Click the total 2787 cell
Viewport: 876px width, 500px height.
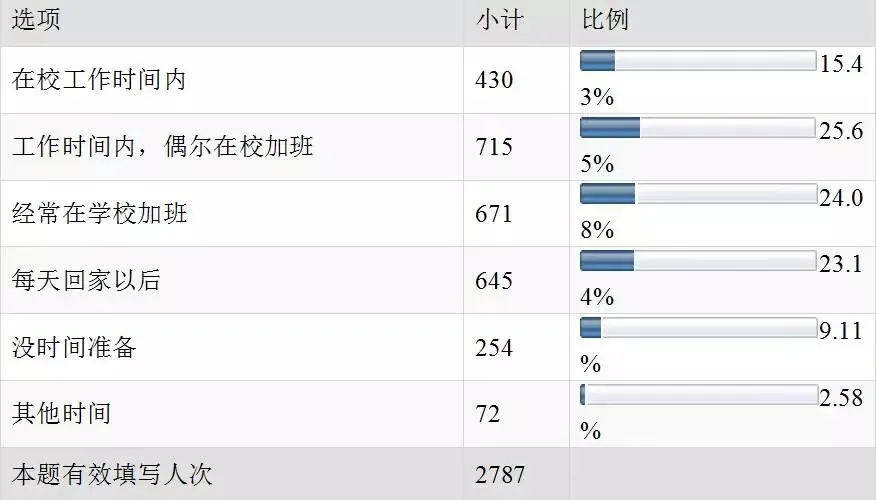point(500,474)
